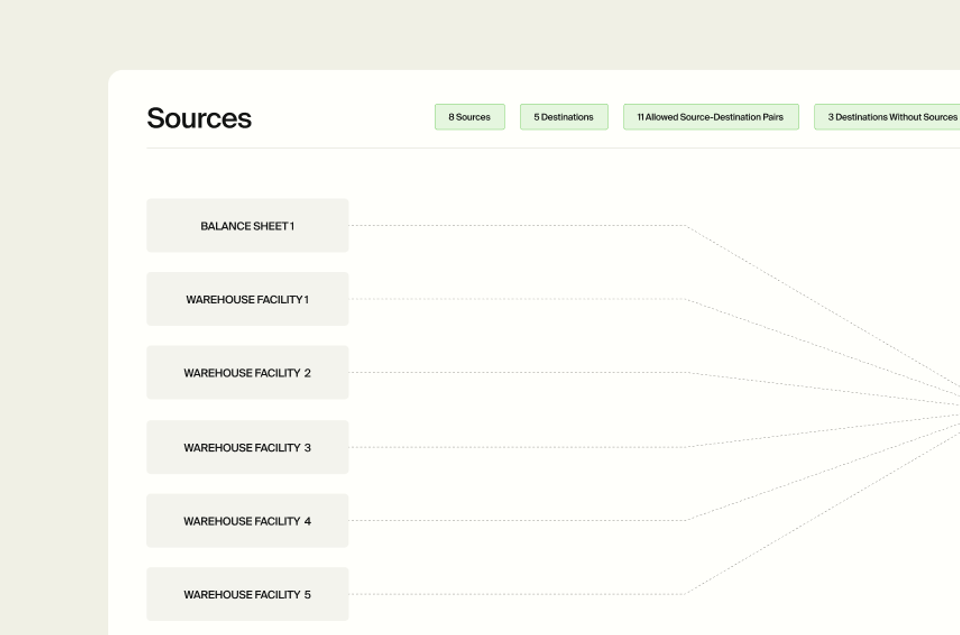Select the Warehouse Facility 2 source card
The height and width of the screenshot is (635, 960).
(247, 372)
